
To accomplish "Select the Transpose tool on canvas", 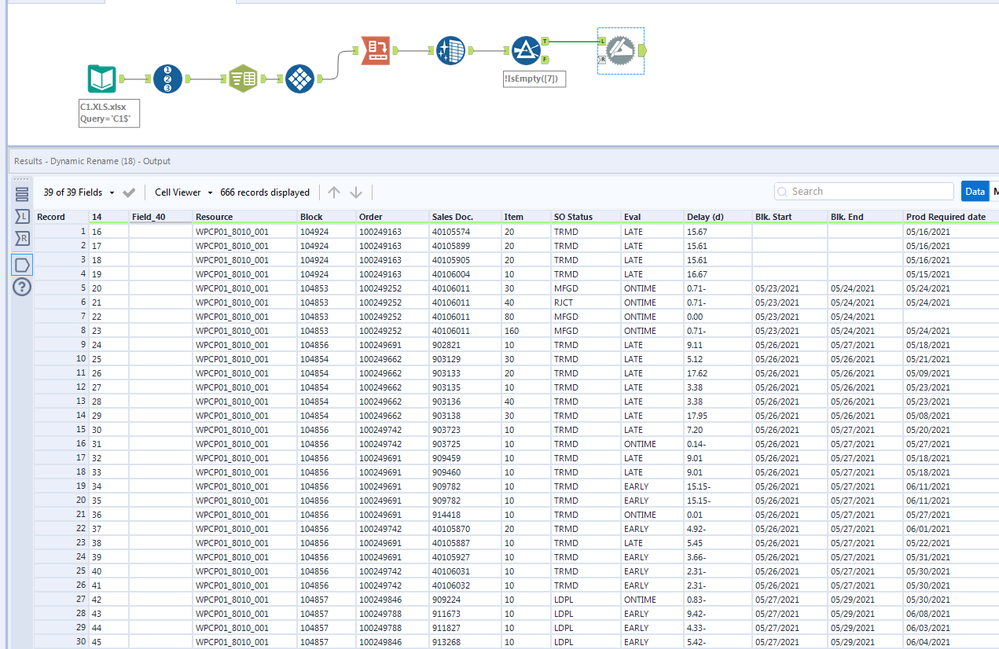I will tap(299, 79).
